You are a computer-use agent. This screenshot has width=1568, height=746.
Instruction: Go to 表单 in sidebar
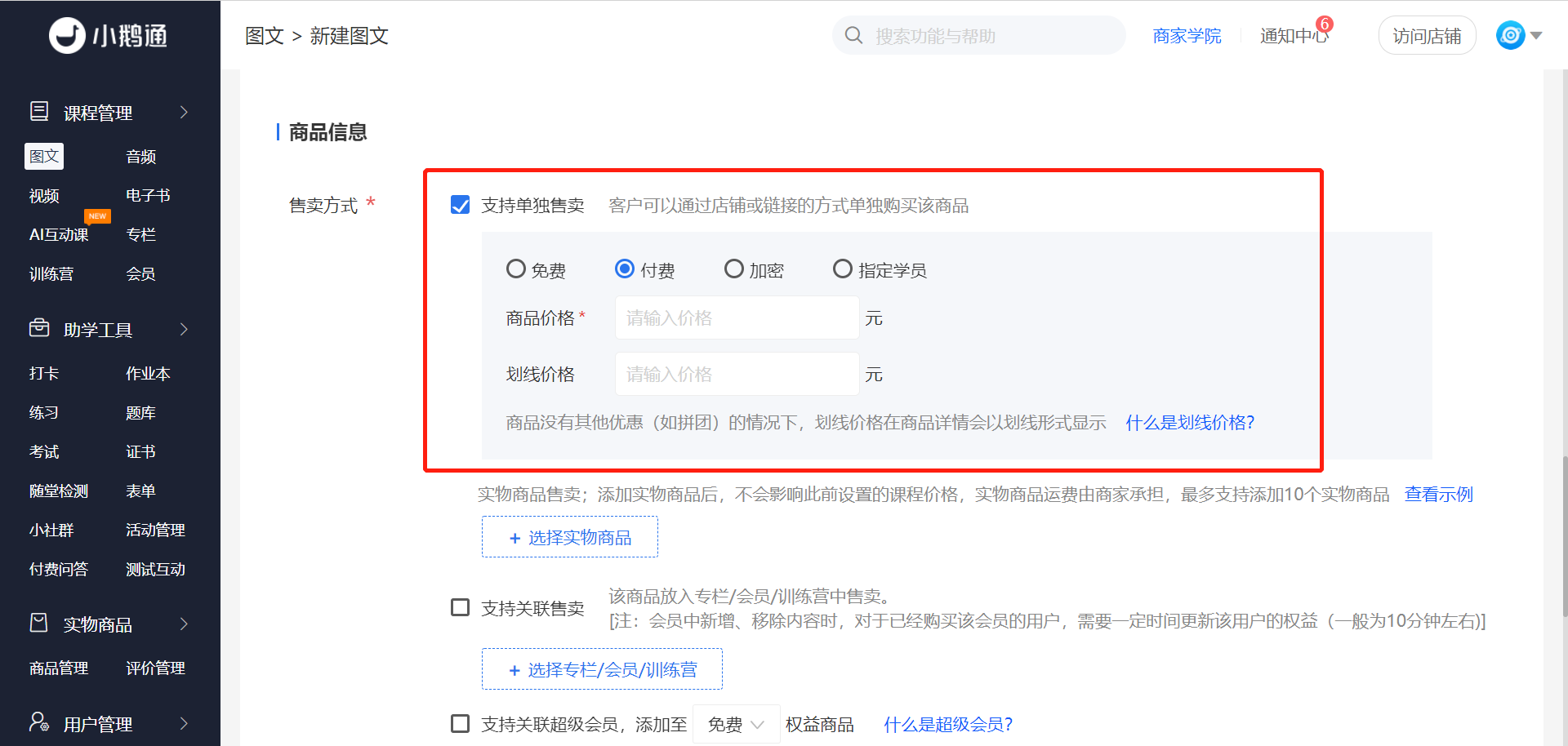point(141,491)
